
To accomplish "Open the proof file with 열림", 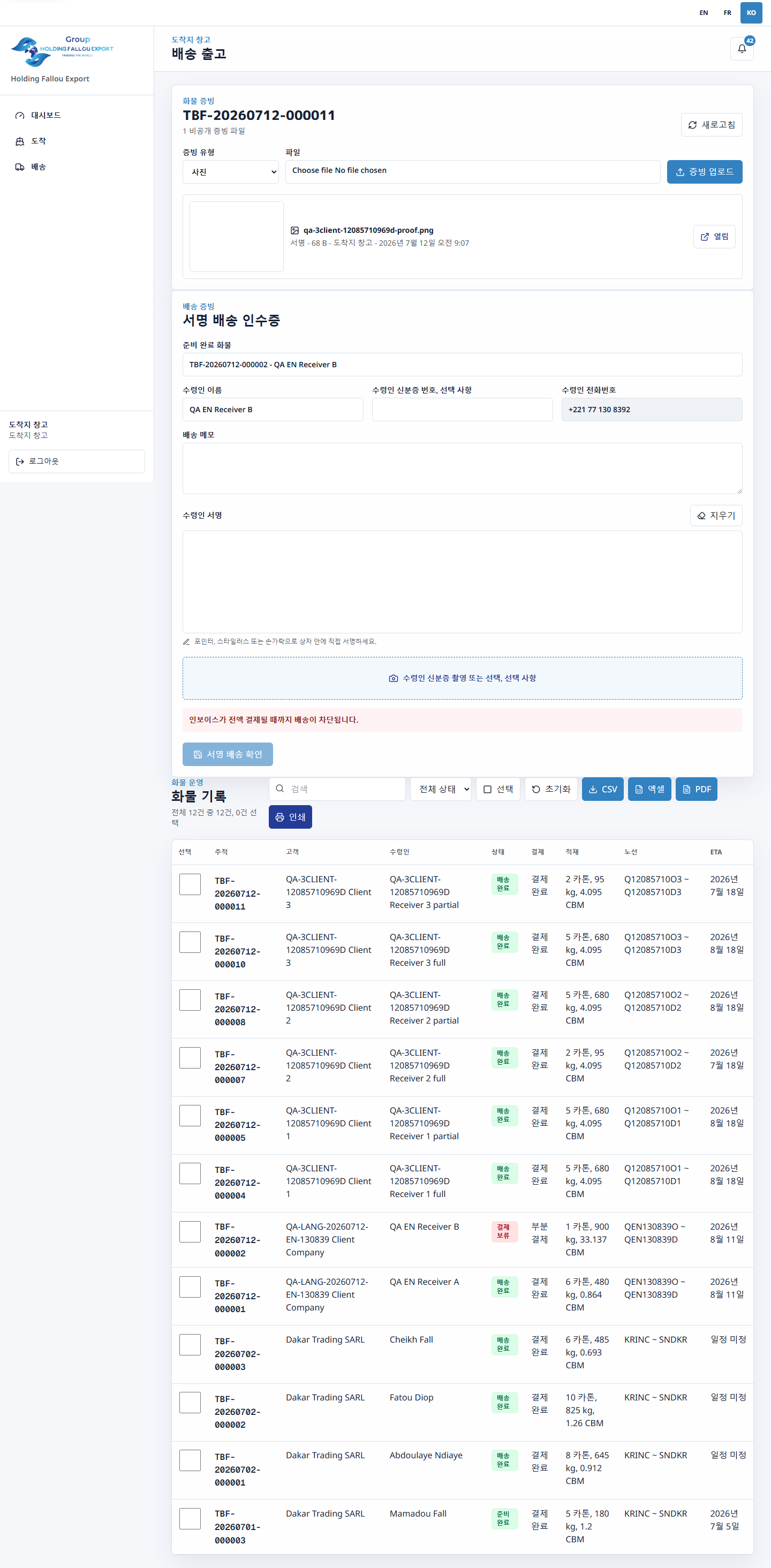I will click(714, 237).
